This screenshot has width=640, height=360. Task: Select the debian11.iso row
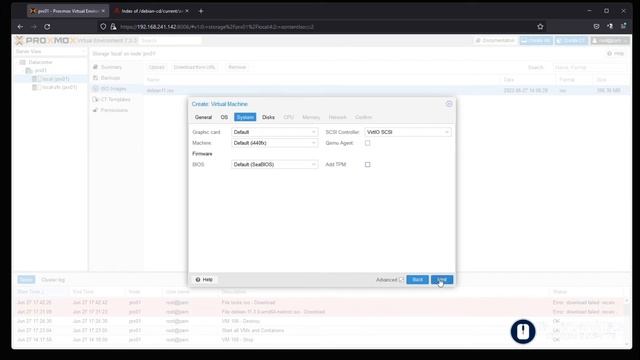pos(388,90)
